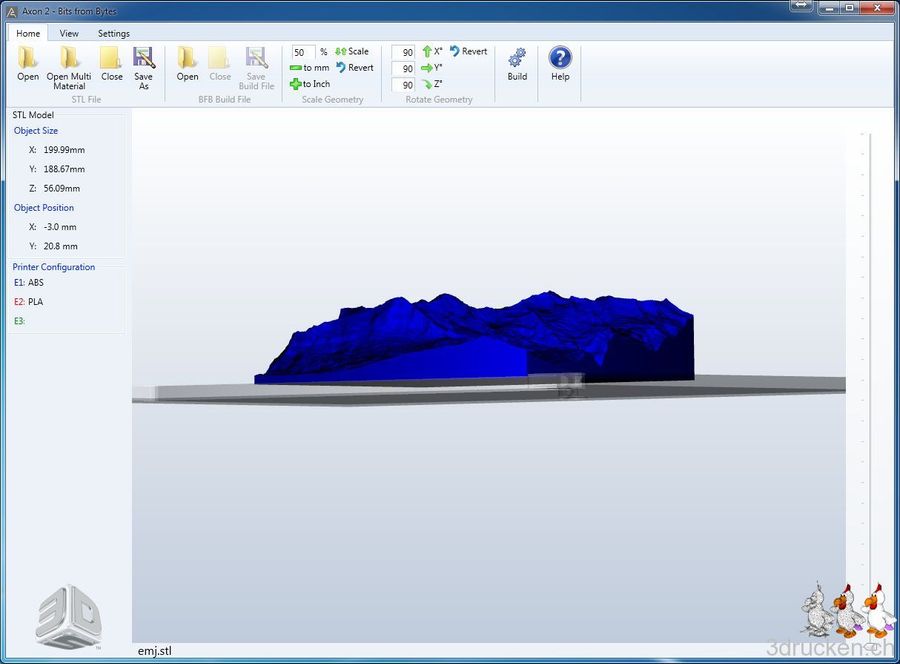Click the Axon 2 title bar app icon

tap(11, 11)
